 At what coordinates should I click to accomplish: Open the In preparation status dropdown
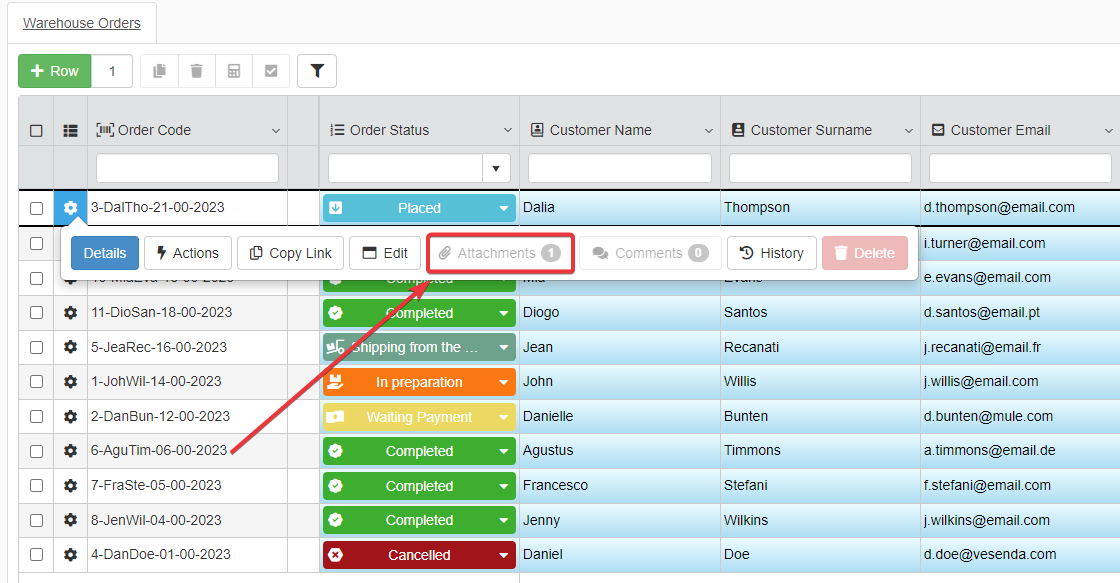coord(504,382)
